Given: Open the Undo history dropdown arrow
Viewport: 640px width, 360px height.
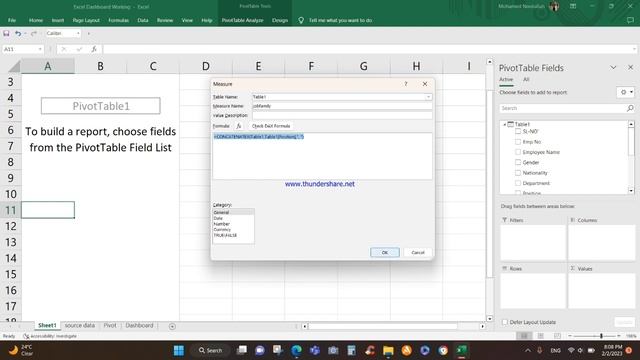Looking at the screenshot, I should tap(25, 33).
